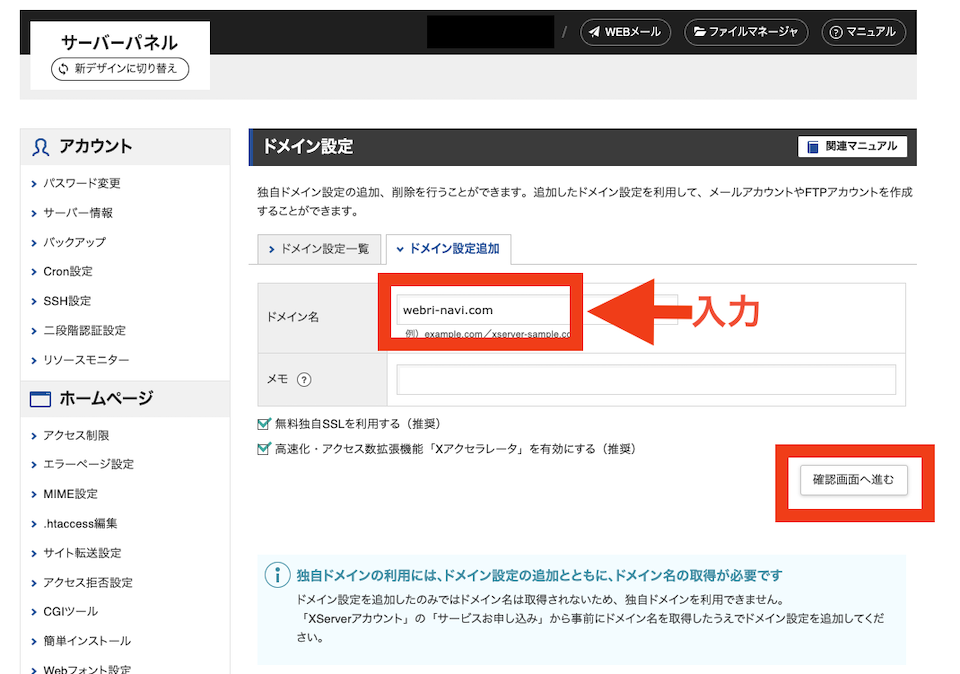Open サーバー情報 link
The image size is (960, 674).
(78, 212)
